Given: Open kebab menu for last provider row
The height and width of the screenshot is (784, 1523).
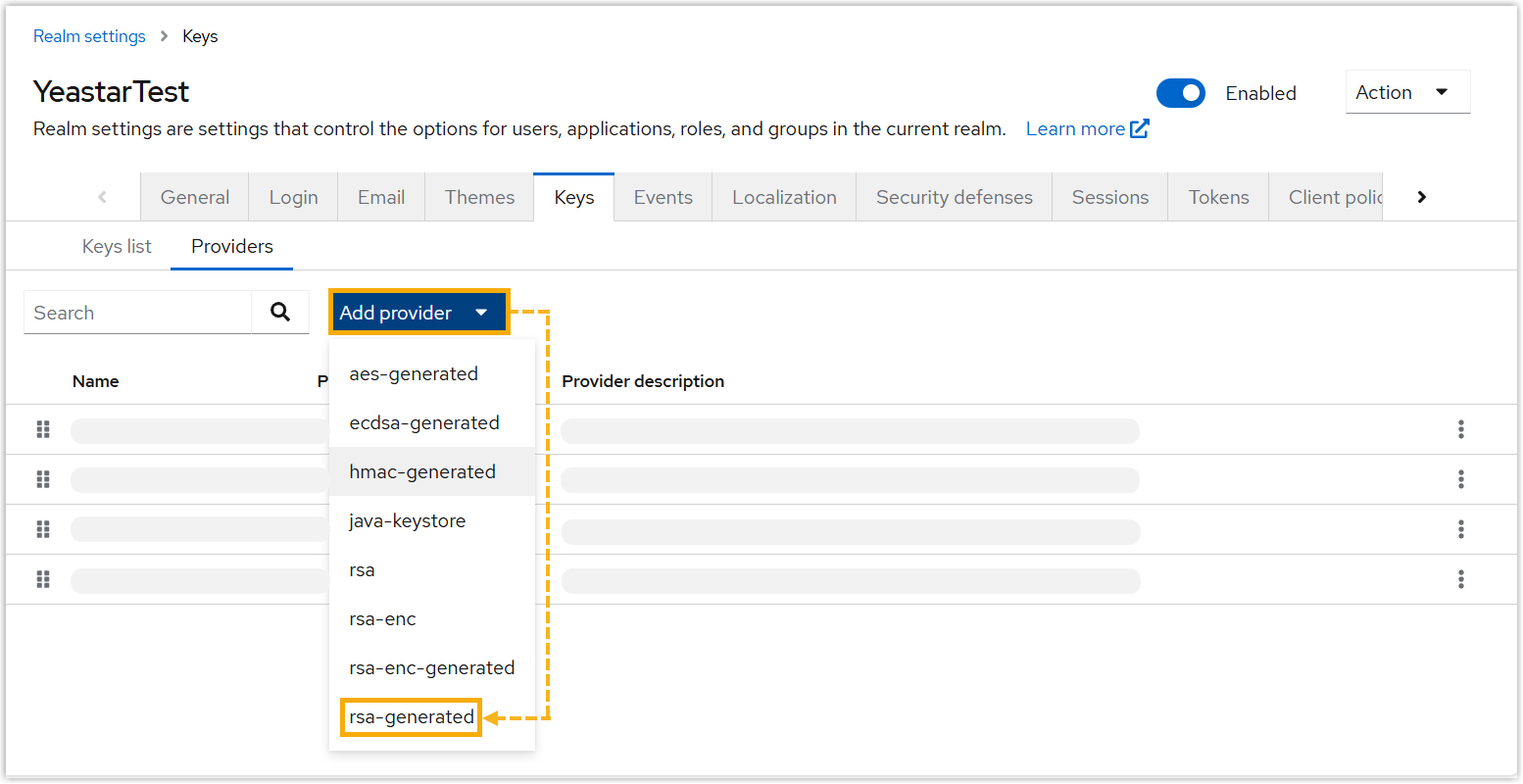Looking at the screenshot, I should 1460,579.
